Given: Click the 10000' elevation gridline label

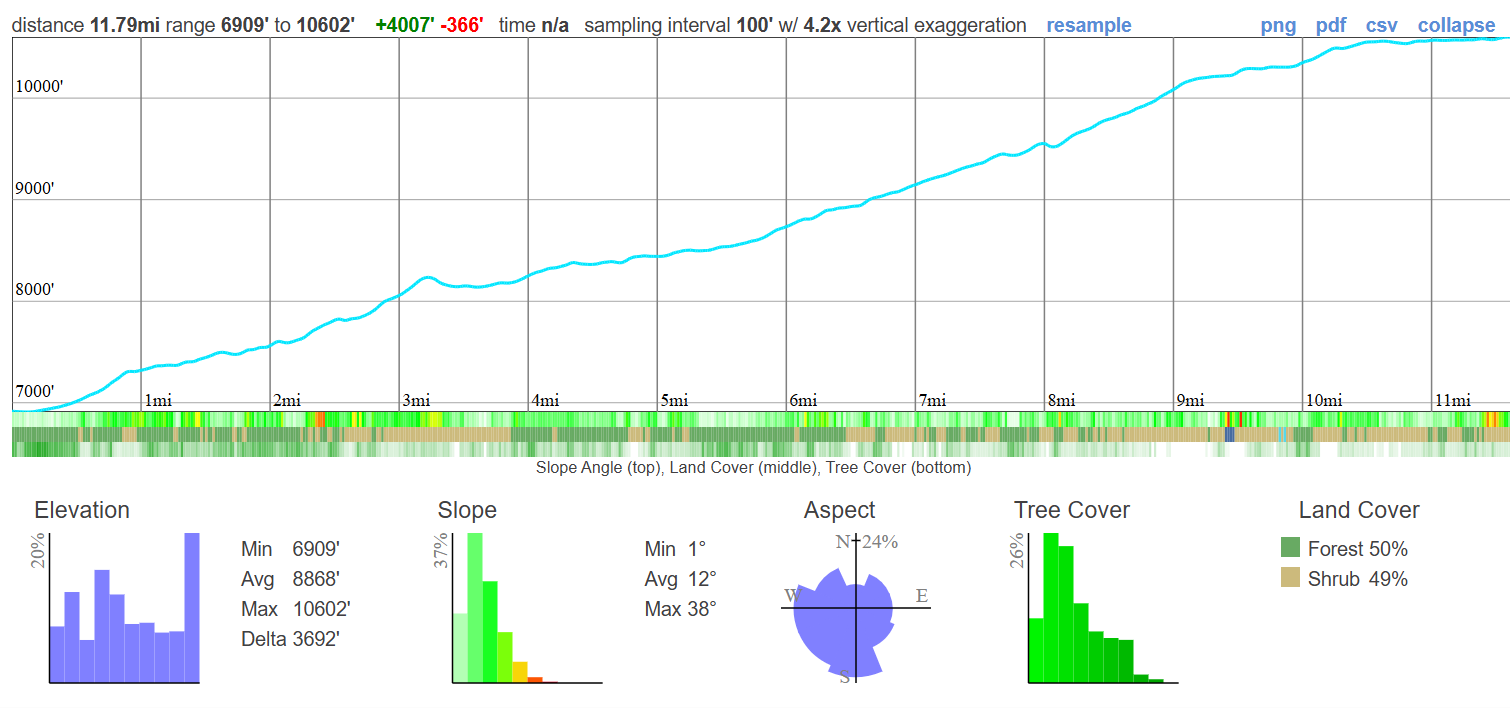Looking at the screenshot, I should pyautogui.click(x=40, y=88).
